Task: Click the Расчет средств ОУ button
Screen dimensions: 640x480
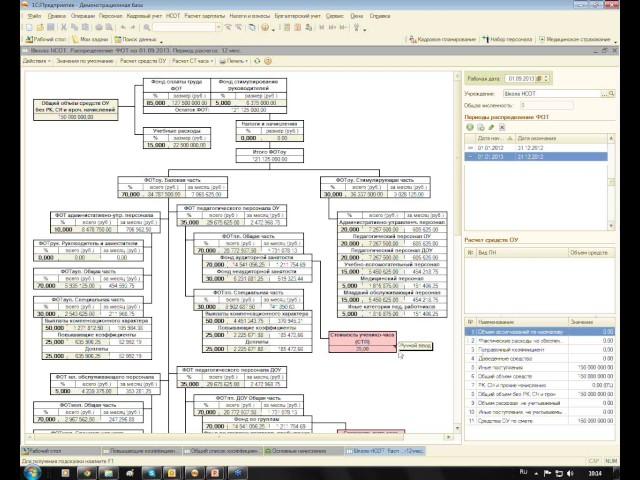Action: tap(143, 61)
